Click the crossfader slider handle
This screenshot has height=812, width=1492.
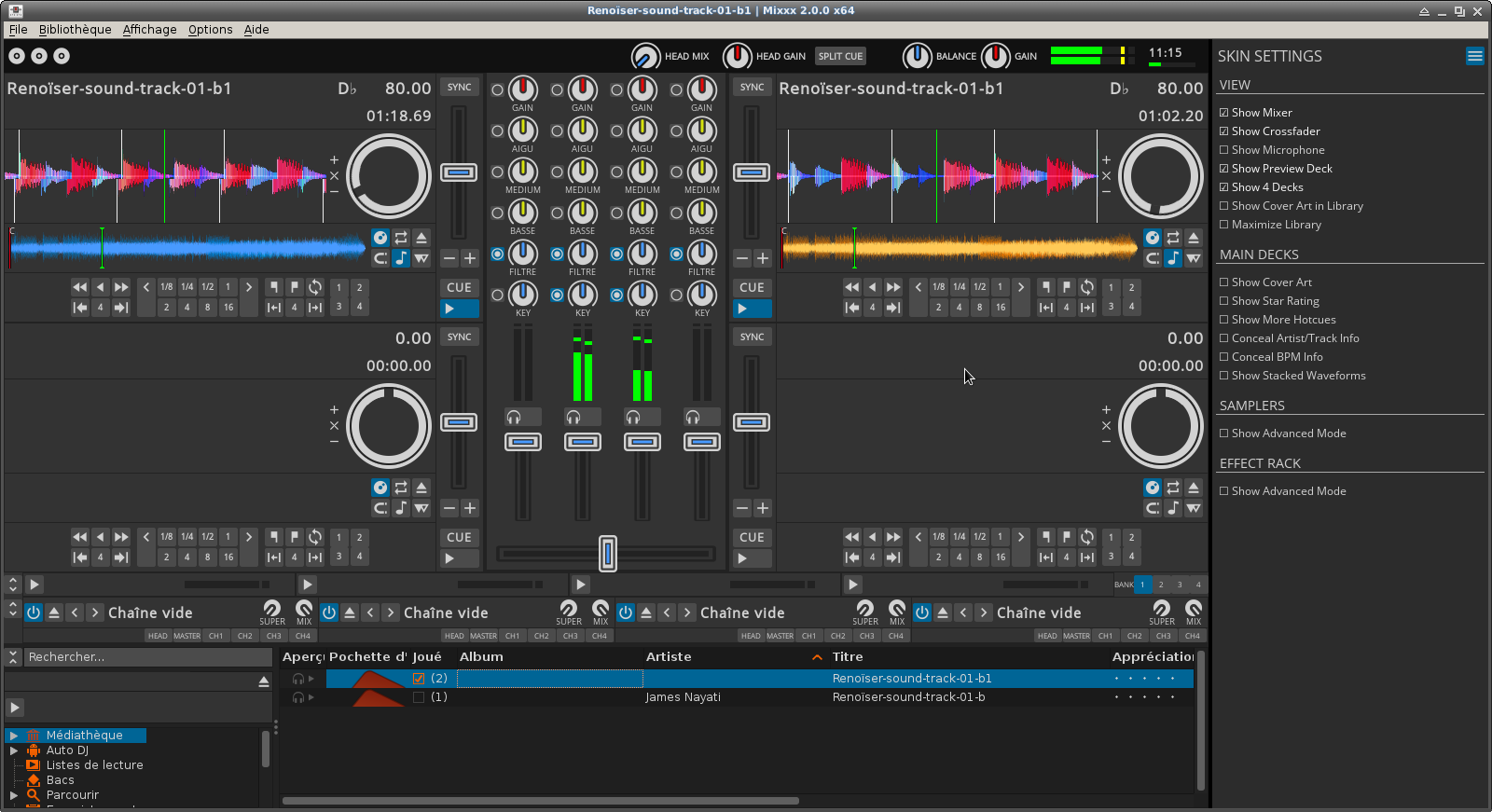tap(607, 553)
